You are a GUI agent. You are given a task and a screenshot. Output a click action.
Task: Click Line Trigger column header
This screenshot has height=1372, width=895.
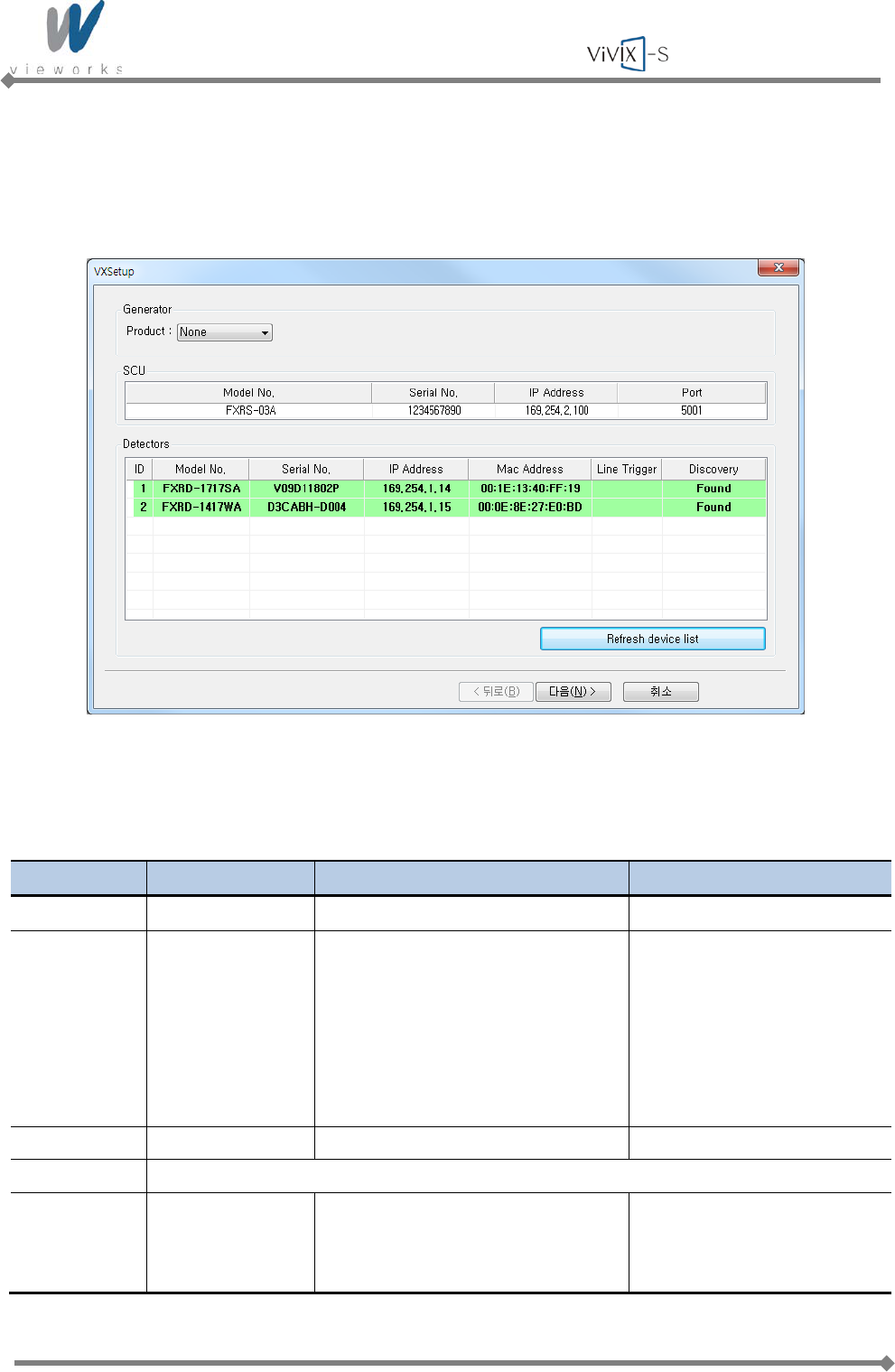tap(627, 470)
